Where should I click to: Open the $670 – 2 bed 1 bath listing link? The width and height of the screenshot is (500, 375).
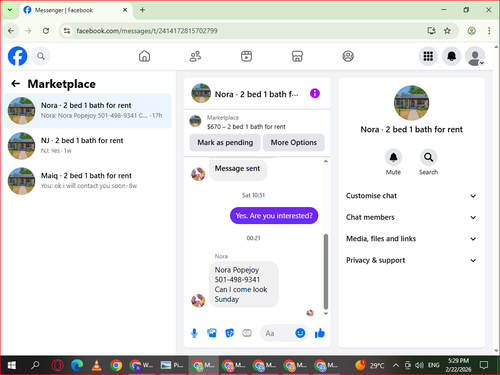click(246, 127)
